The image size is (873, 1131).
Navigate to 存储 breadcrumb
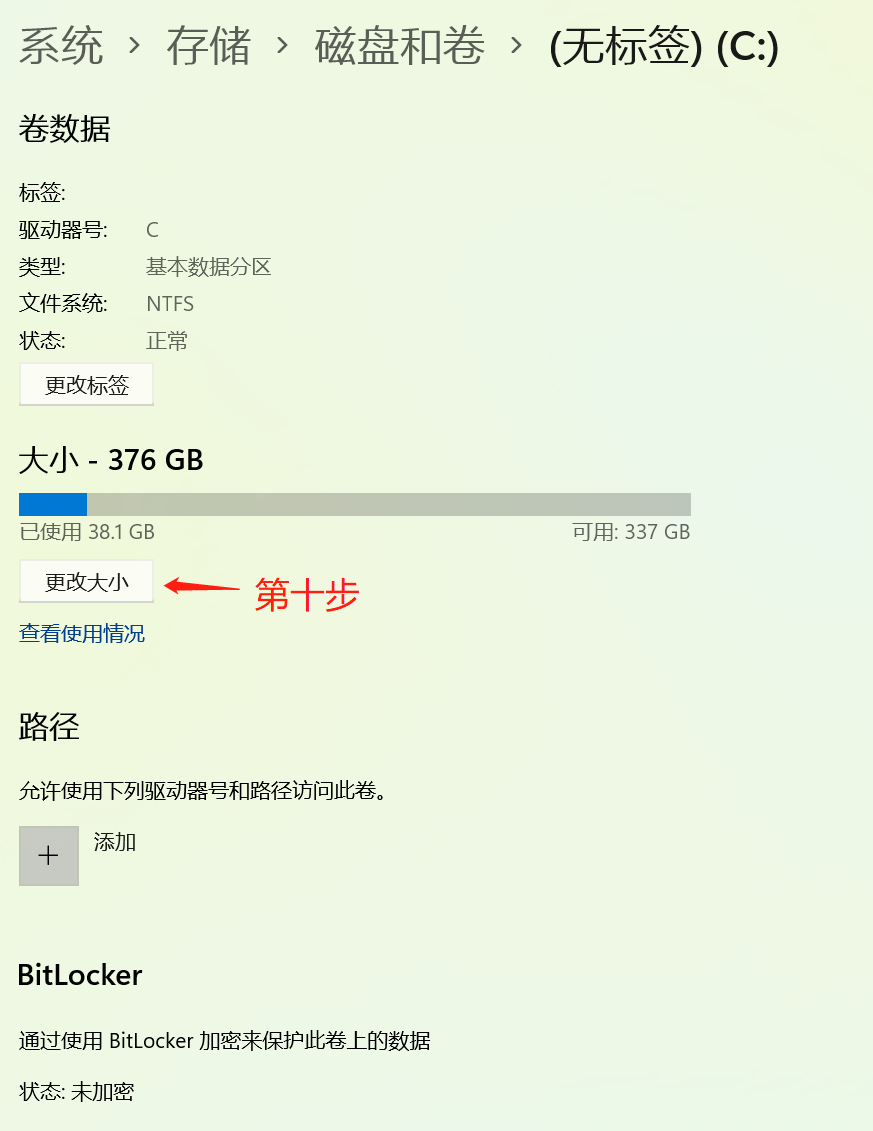pos(209,46)
